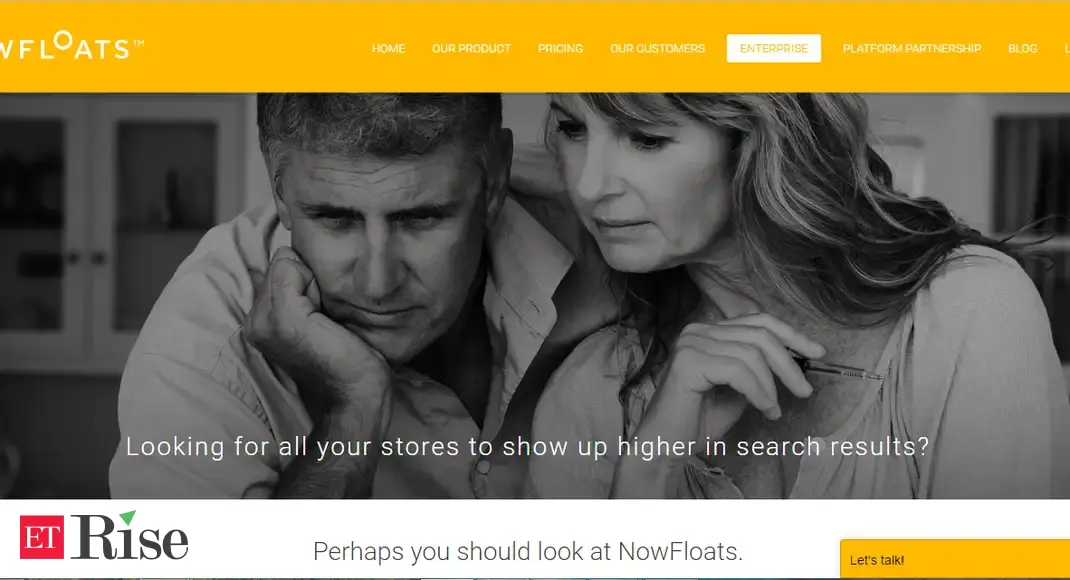Click the red ET logo box

[42, 537]
